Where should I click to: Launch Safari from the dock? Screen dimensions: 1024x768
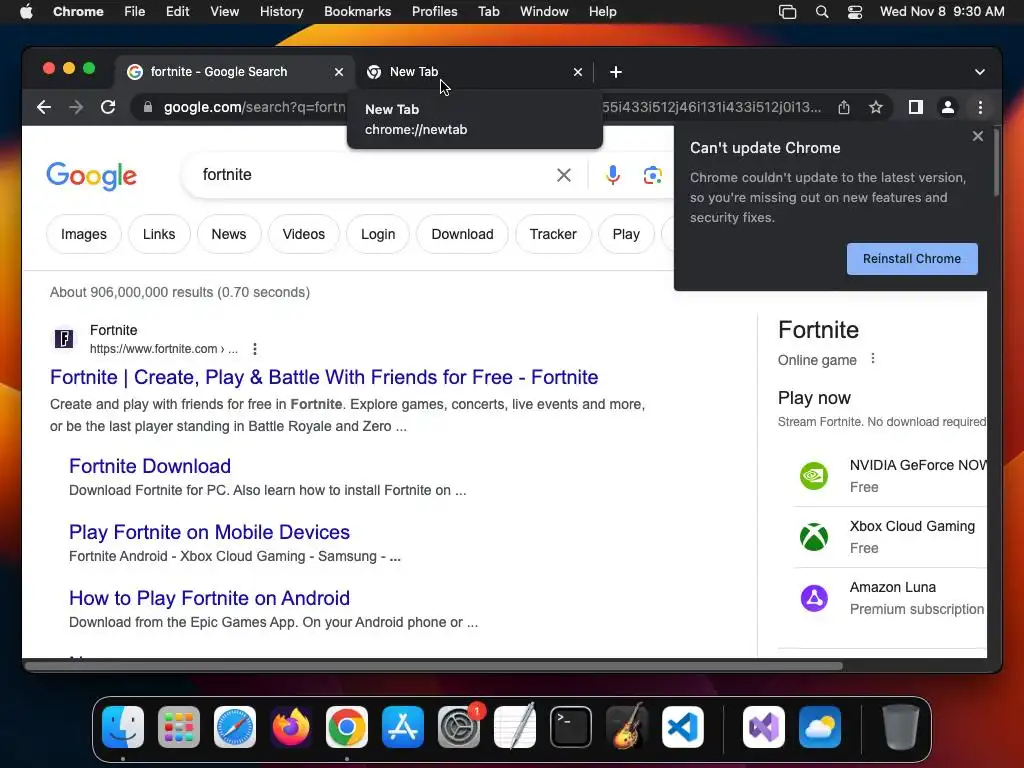(x=235, y=727)
